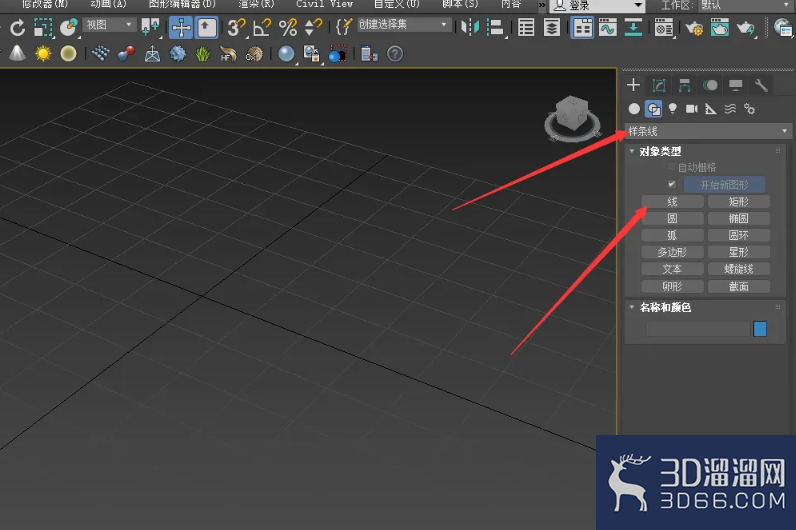Screen dimensions: 796x530
Task: Click Edit Named Selection Sets icon
Action: pyautogui.click(x=344, y=27)
